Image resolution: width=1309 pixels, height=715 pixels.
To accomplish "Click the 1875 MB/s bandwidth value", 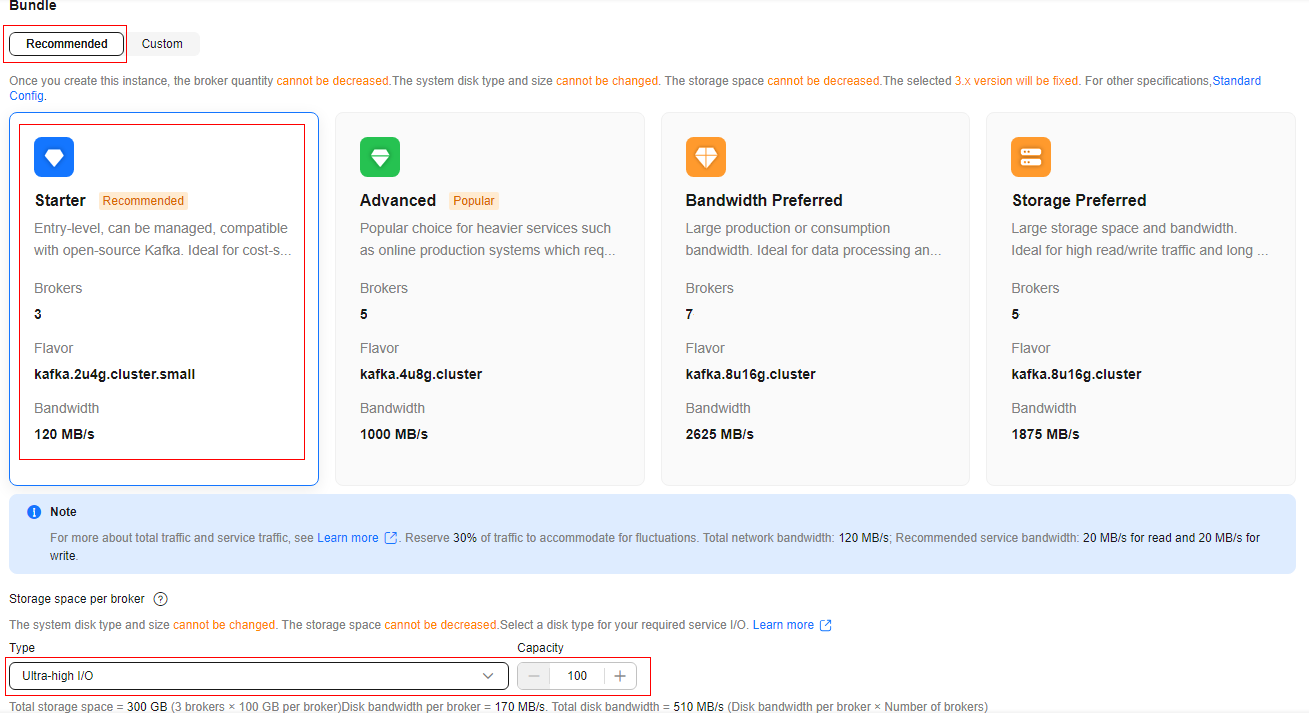I will pyautogui.click(x=1046, y=434).
